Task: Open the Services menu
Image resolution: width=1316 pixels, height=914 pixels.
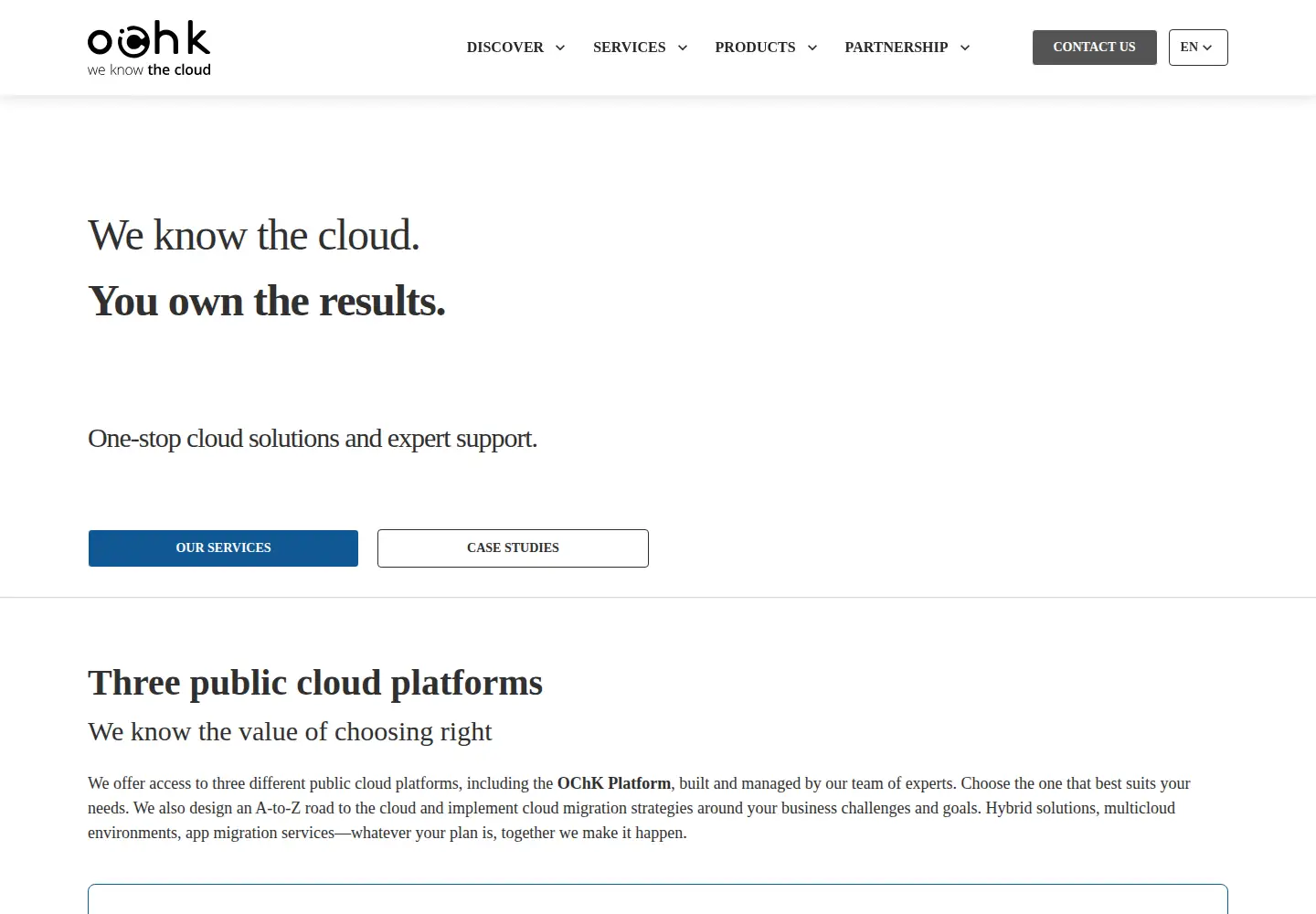Action: click(x=629, y=48)
